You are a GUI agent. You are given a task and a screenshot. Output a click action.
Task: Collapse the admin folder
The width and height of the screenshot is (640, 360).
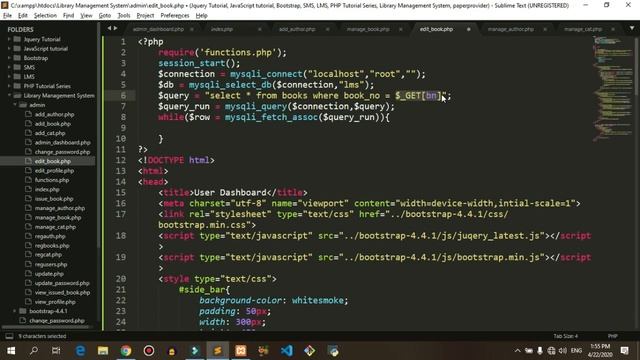15,105
